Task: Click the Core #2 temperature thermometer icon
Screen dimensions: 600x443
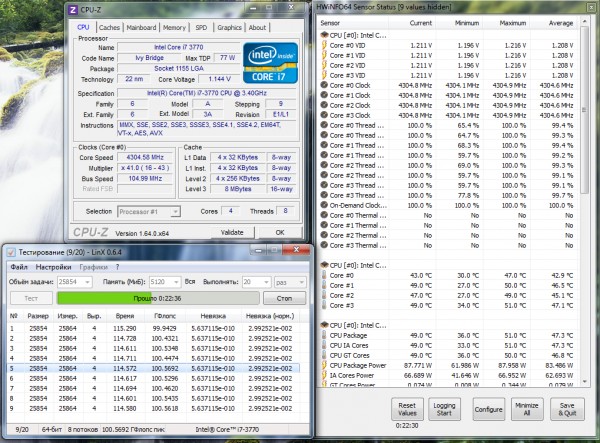Action: coord(324,295)
